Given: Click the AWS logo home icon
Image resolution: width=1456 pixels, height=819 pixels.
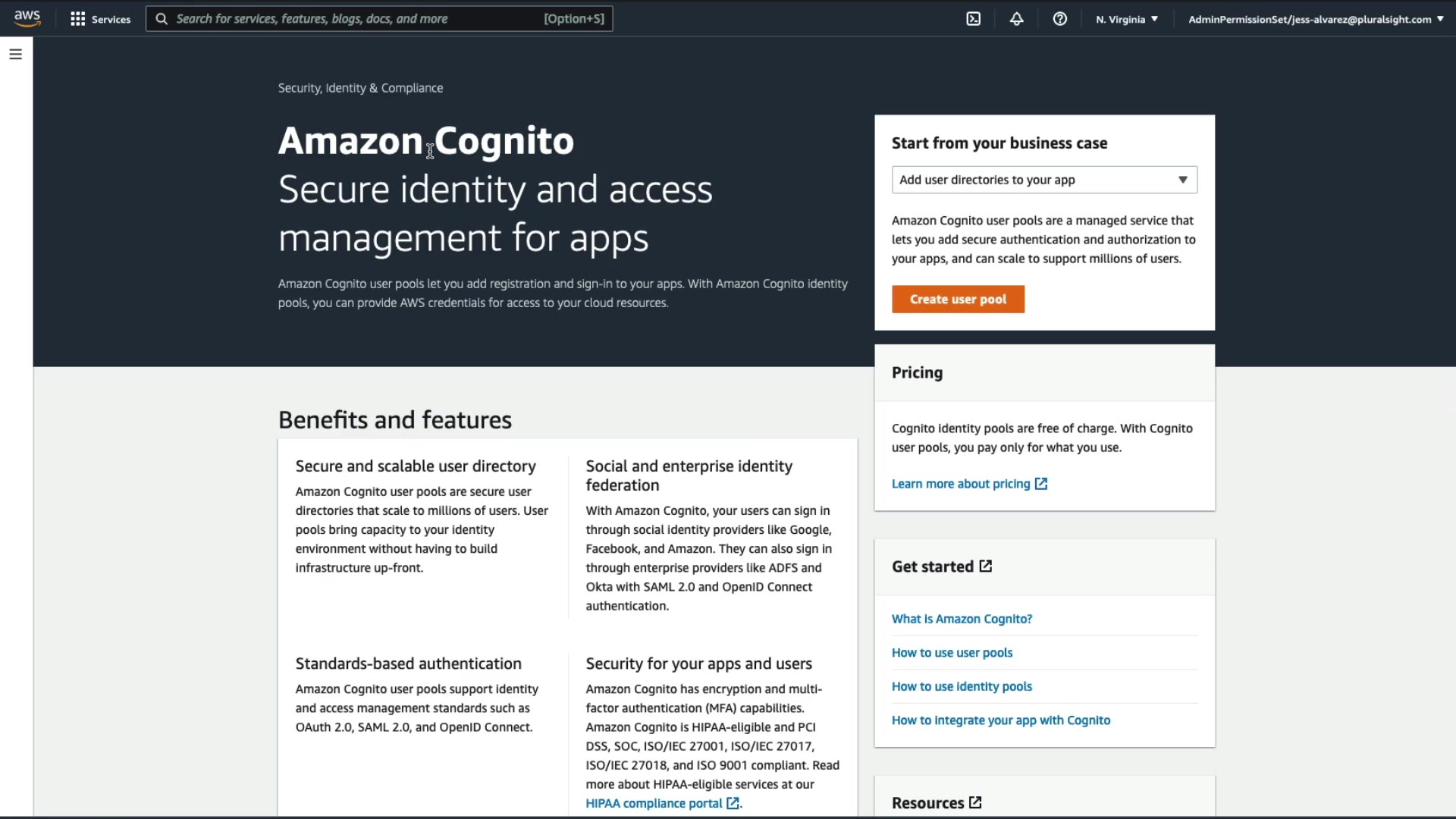Looking at the screenshot, I should (27, 18).
